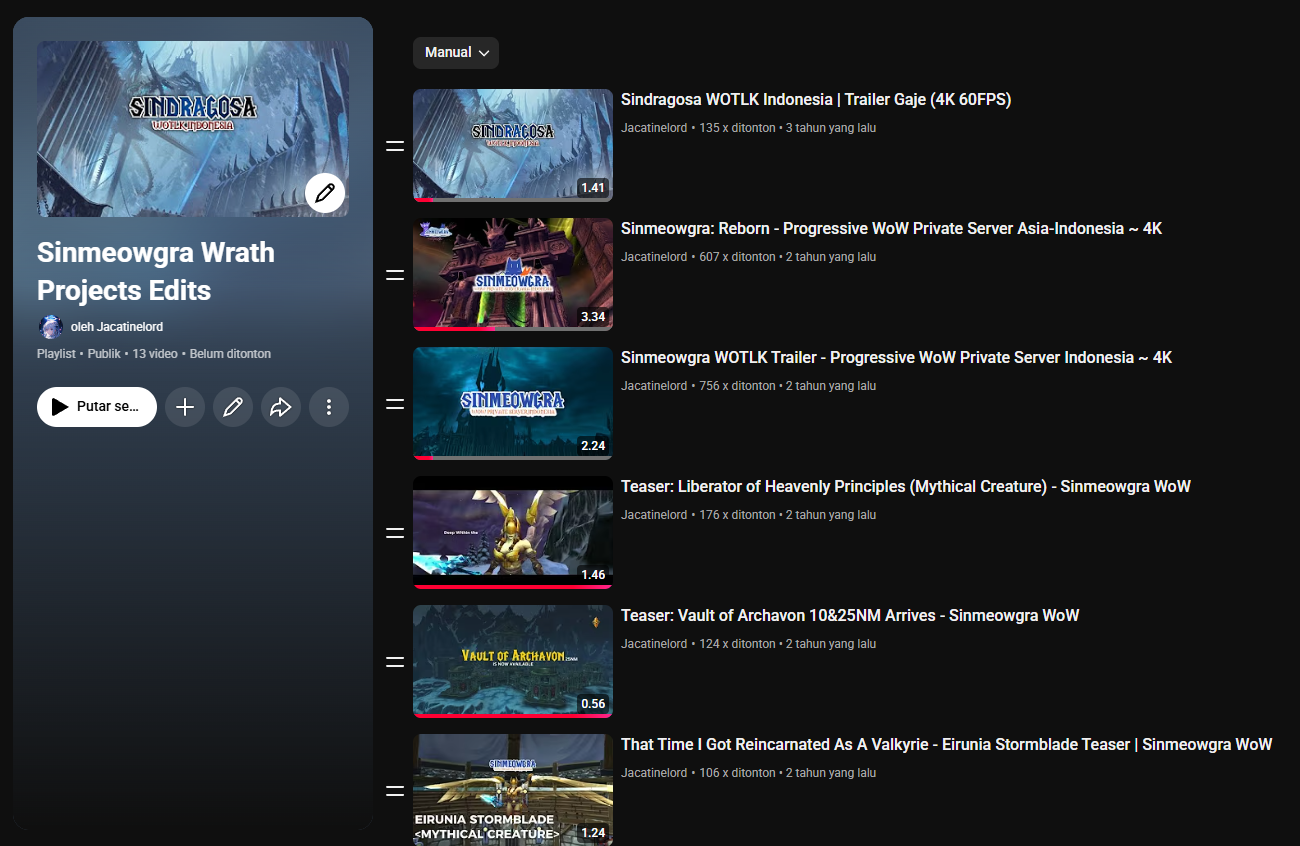This screenshot has width=1300, height=846.
Task: Click the 106 x ditonton view count
Action: pos(737,773)
